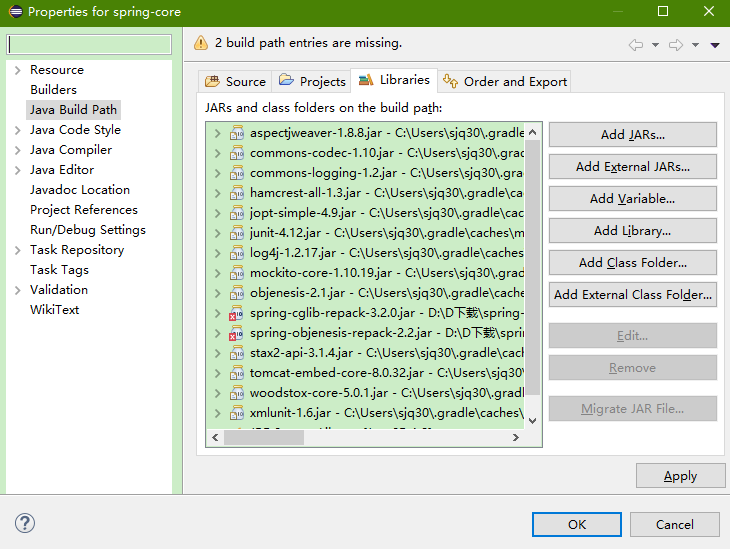The height and width of the screenshot is (549, 730).
Task: Click the log4j-1.2.17.jar file icon
Action: pos(236,253)
